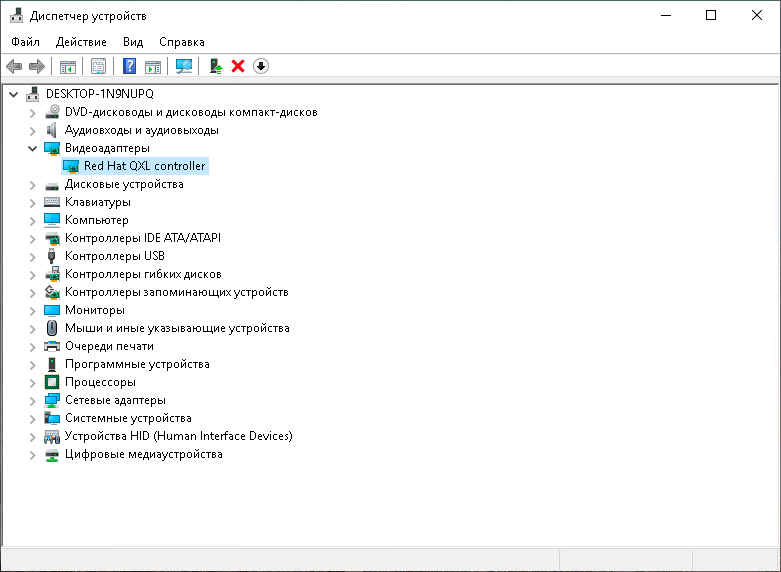781x572 pixels.
Task: Click the network adapters icon
Action: pos(52,400)
